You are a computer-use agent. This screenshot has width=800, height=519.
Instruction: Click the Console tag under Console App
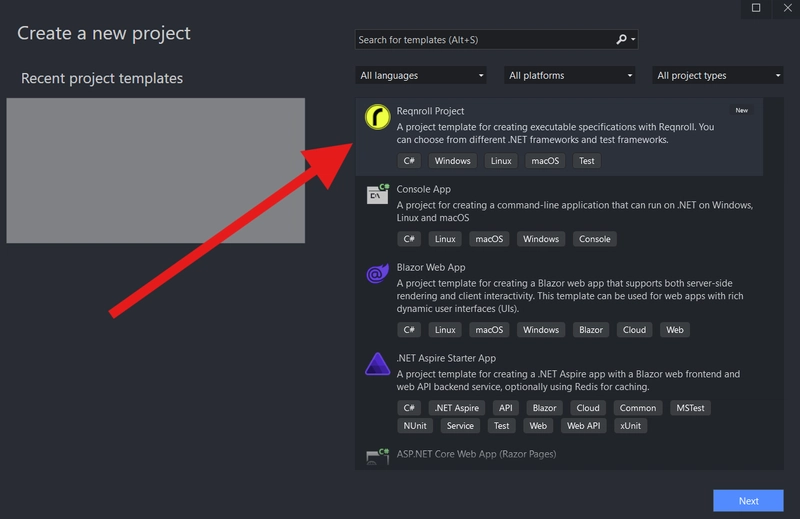tap(594, 239)
